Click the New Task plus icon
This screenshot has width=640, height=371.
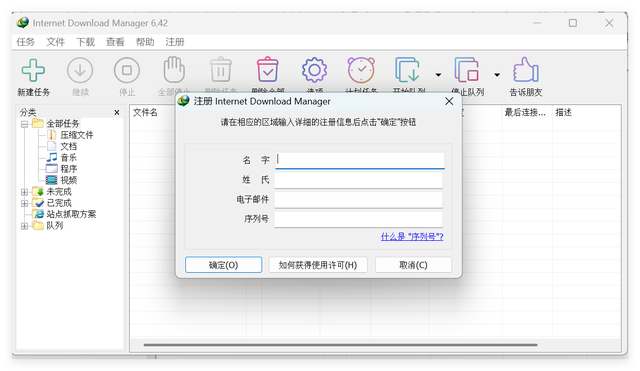click(33, 70)
